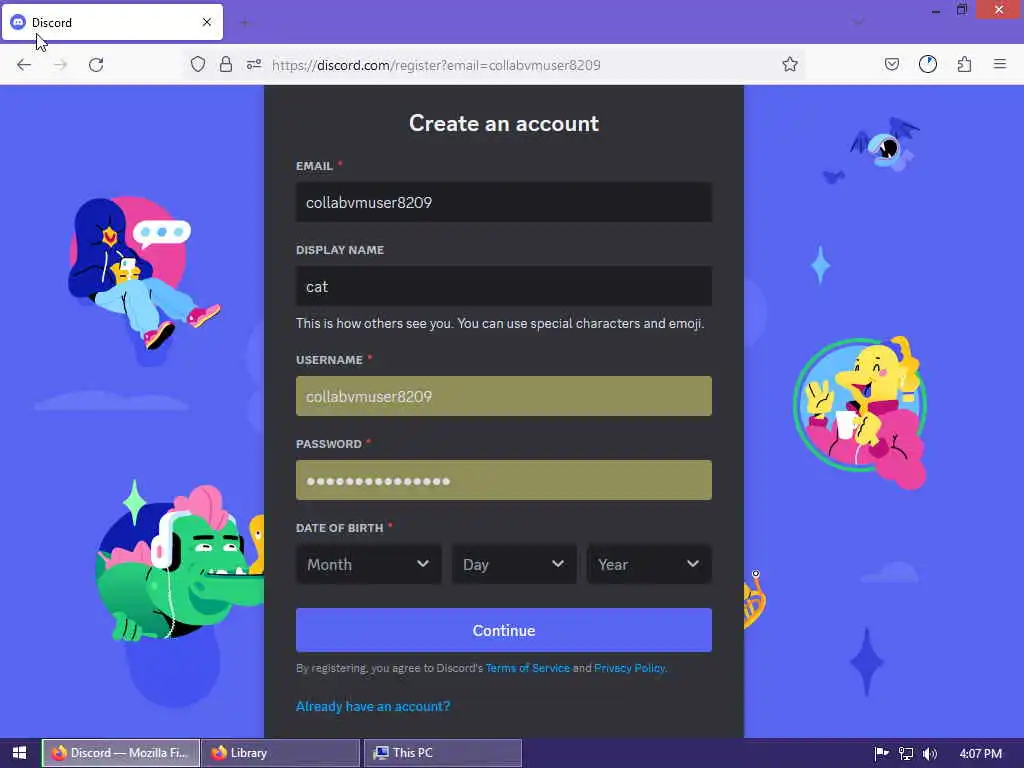This screenshot has width=1024, height=768.
Task: Open the tracking protection shield icon
Action: tap(198, 64)
